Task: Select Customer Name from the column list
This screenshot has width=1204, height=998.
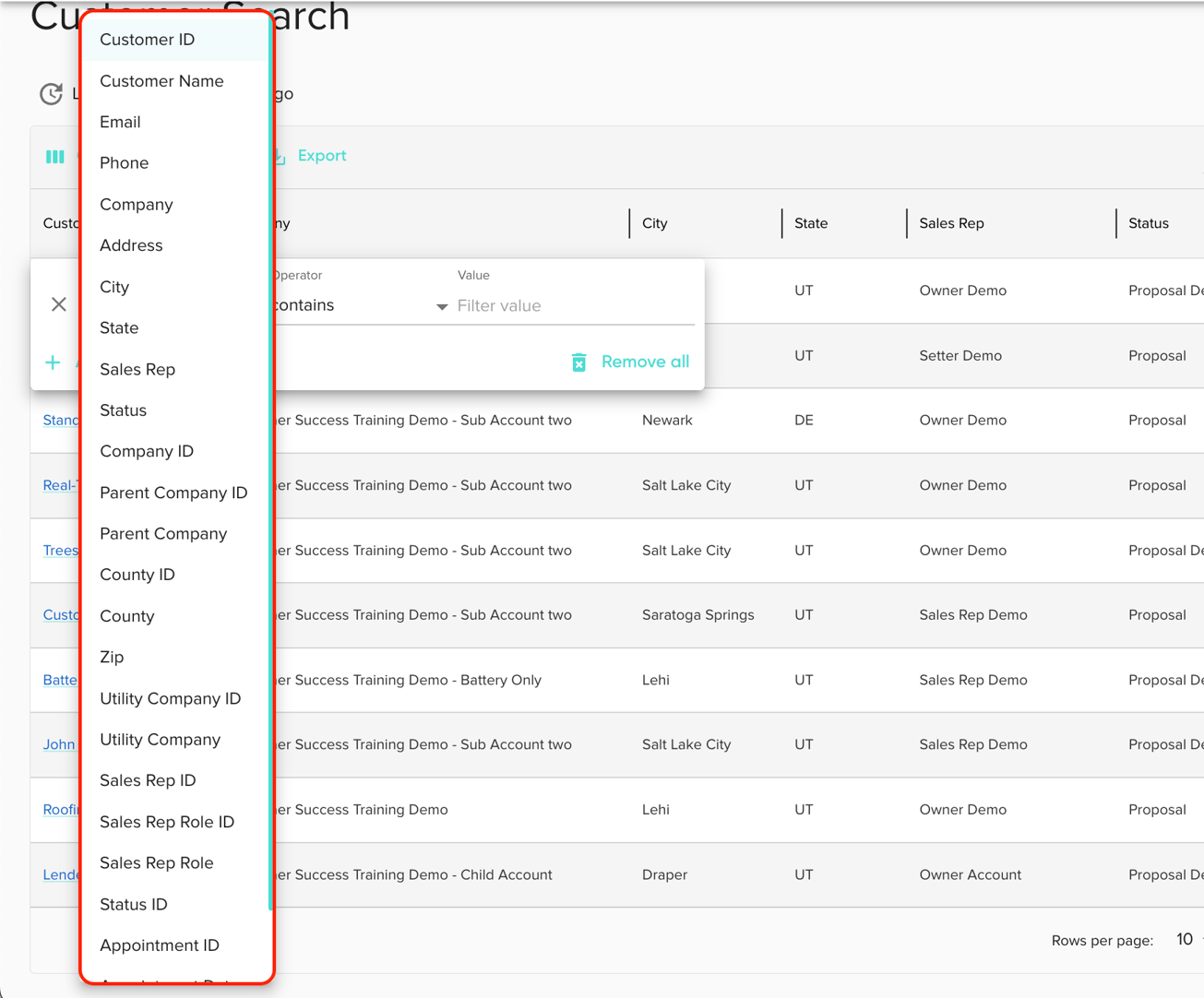Action: pyautogui.click(x=177, y=81)
